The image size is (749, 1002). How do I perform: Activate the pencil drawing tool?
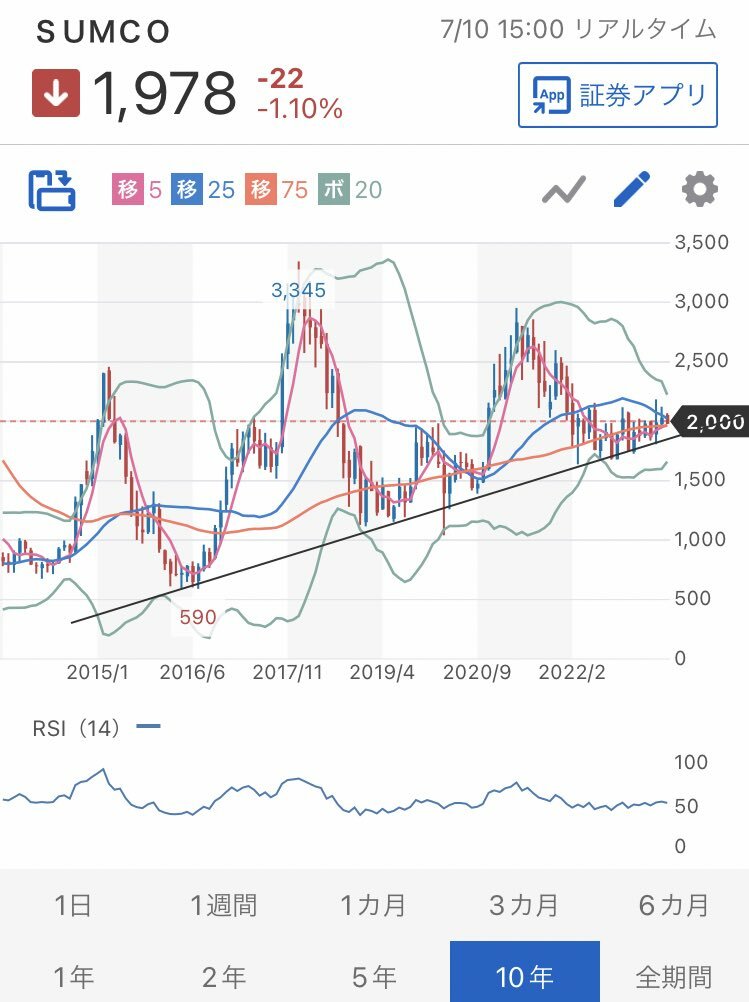tap(631, 189)
